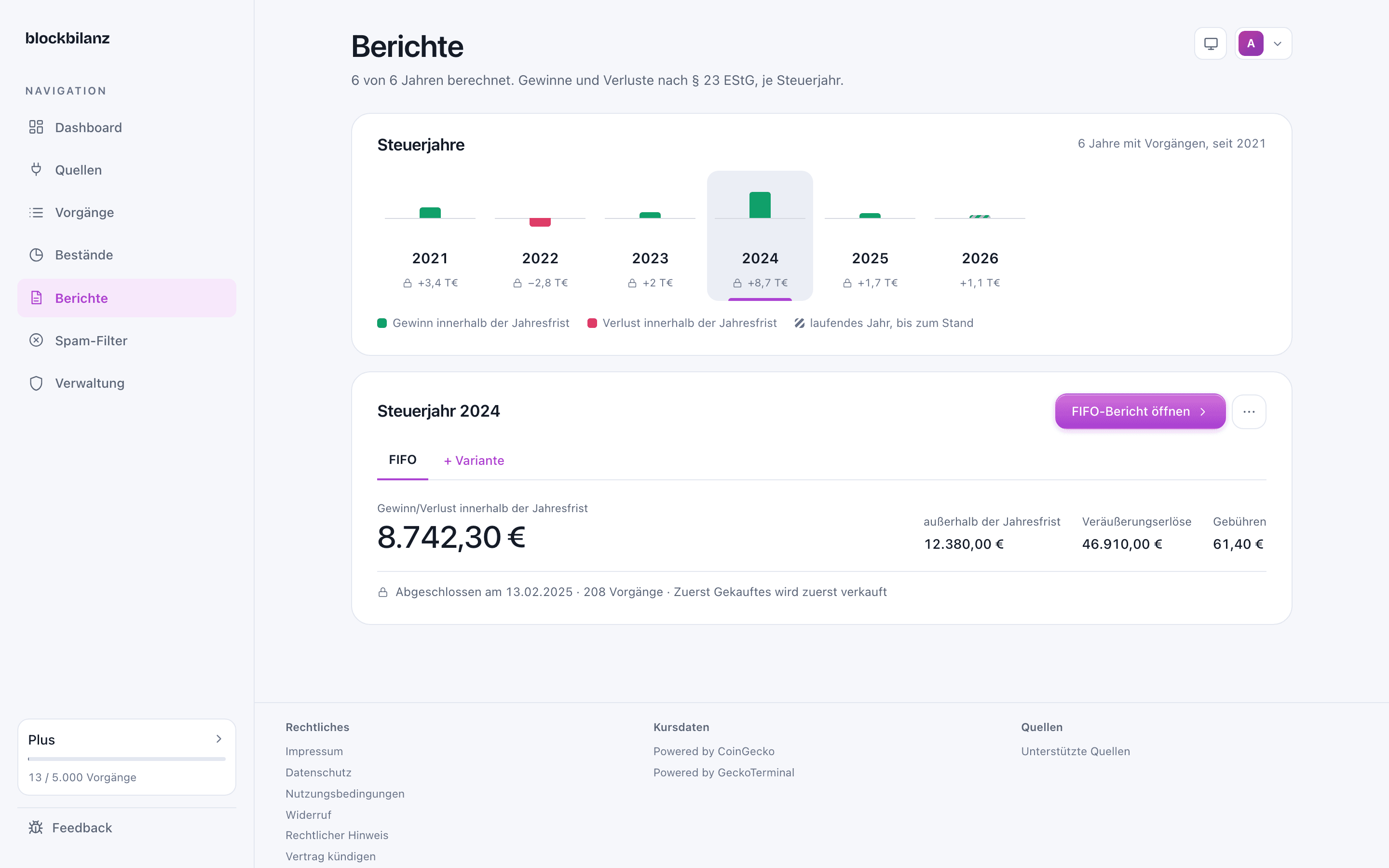
Task: Click the Vorgänge usage progress bar
Action: coord(127,759)
